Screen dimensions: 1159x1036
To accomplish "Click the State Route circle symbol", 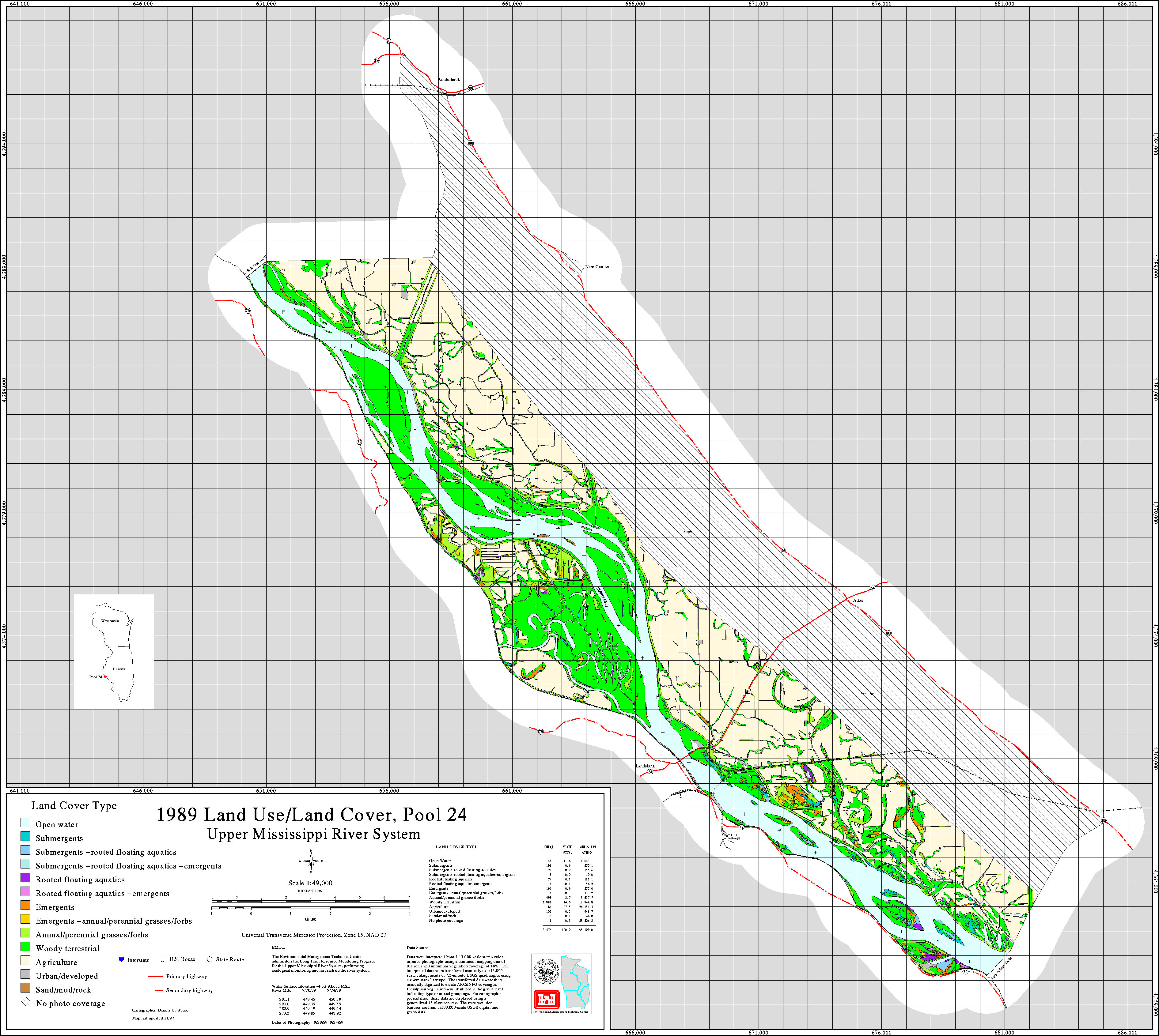I will pyautogui.click(x=210, y=959).
